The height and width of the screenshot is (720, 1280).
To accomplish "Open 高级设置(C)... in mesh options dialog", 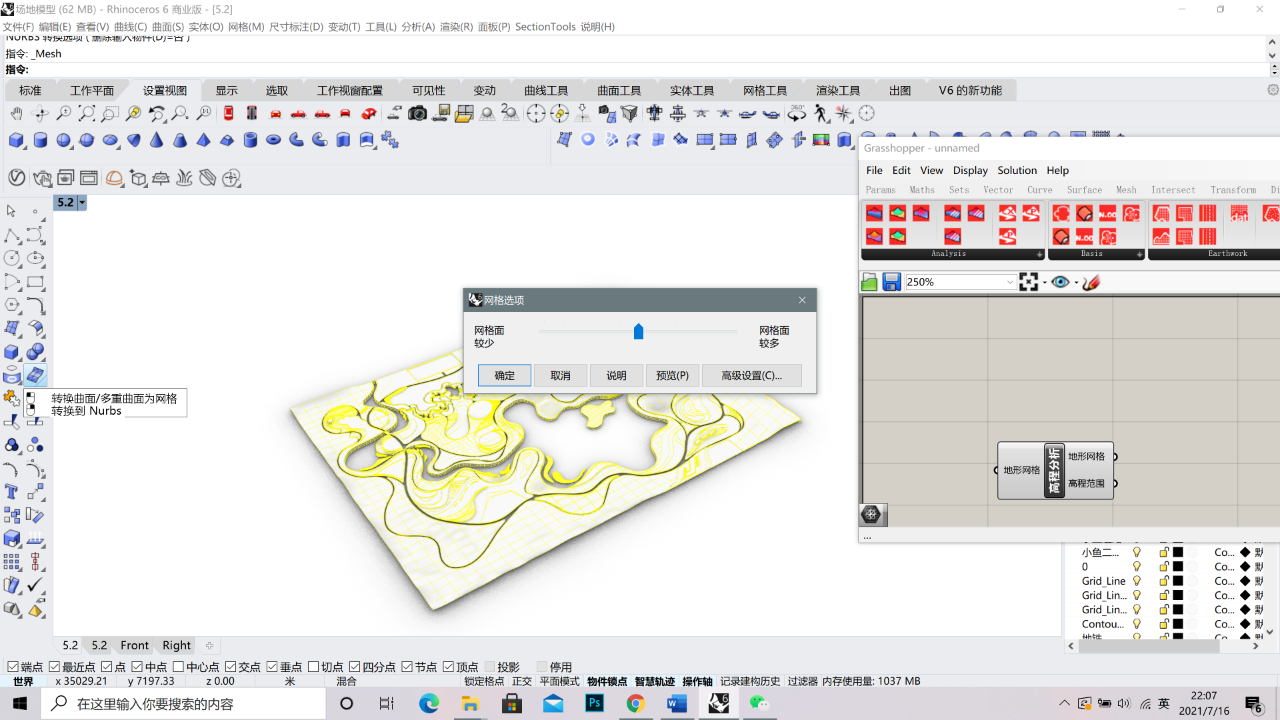I will pyautogui.click(x=752, y=375).
